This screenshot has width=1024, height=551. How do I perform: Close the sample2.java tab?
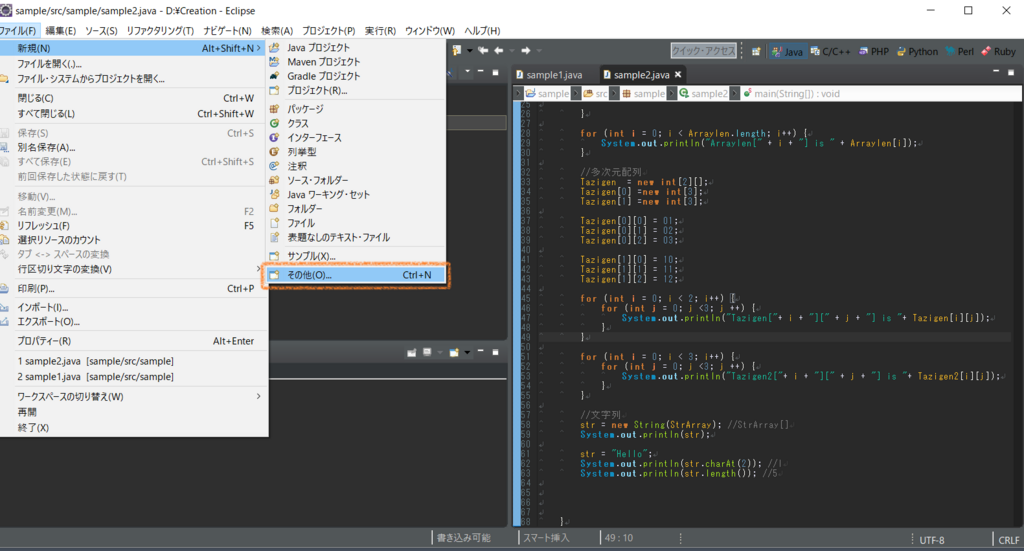679,75
